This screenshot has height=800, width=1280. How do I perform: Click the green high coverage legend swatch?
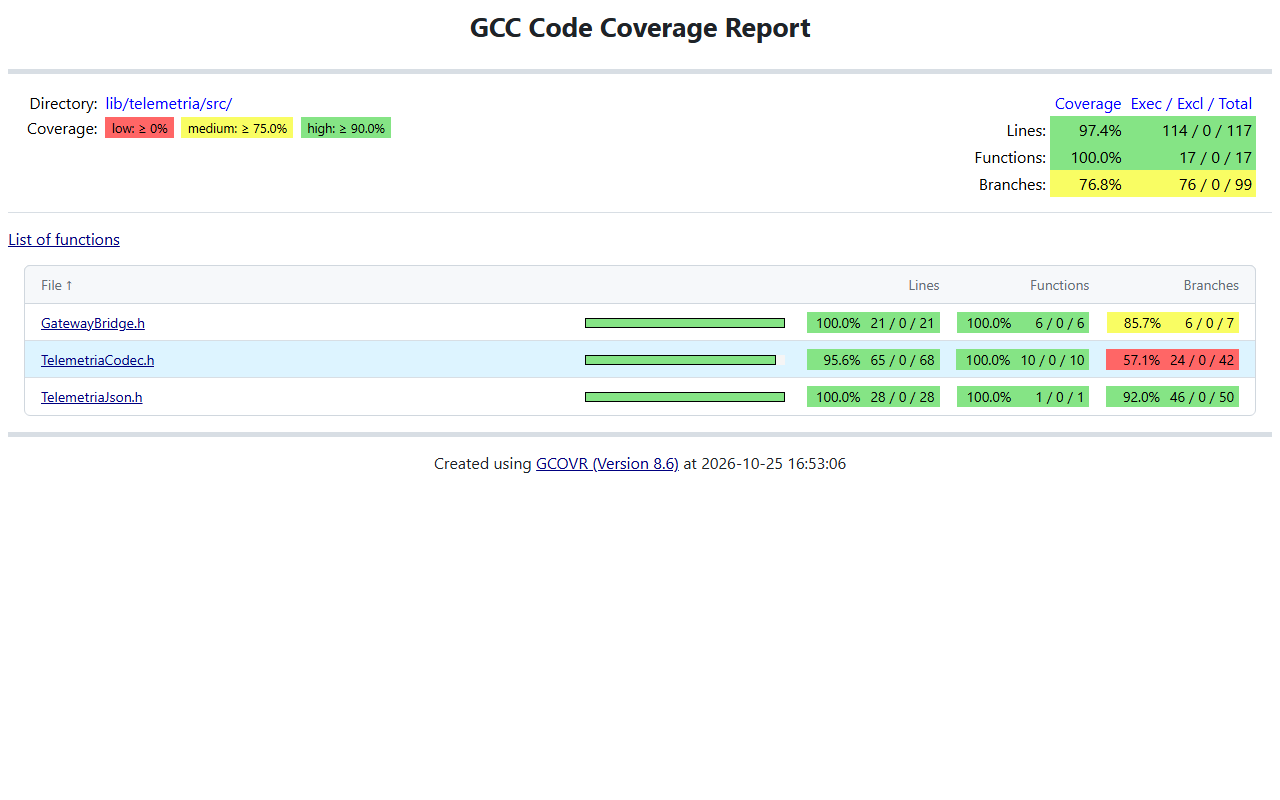click(x=346, y=128)
